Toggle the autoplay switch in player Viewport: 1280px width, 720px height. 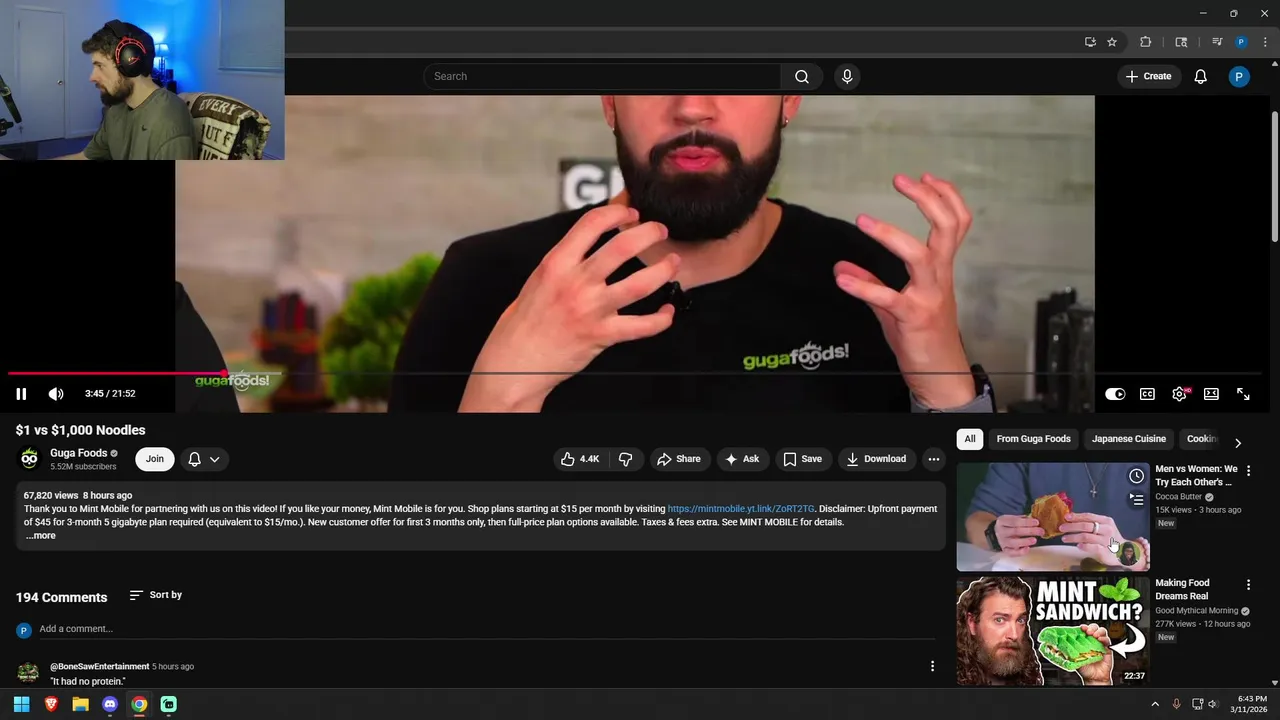click(x=1115, y=394)
